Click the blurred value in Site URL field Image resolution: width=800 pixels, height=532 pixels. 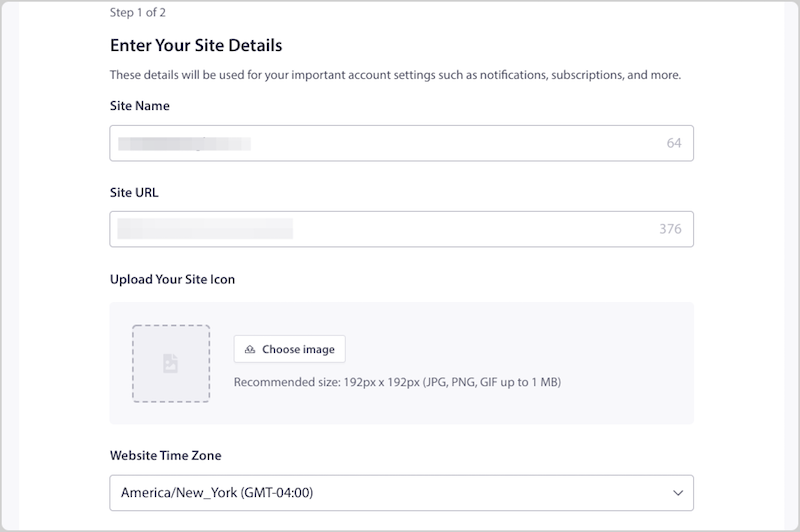tap(205, 229)
